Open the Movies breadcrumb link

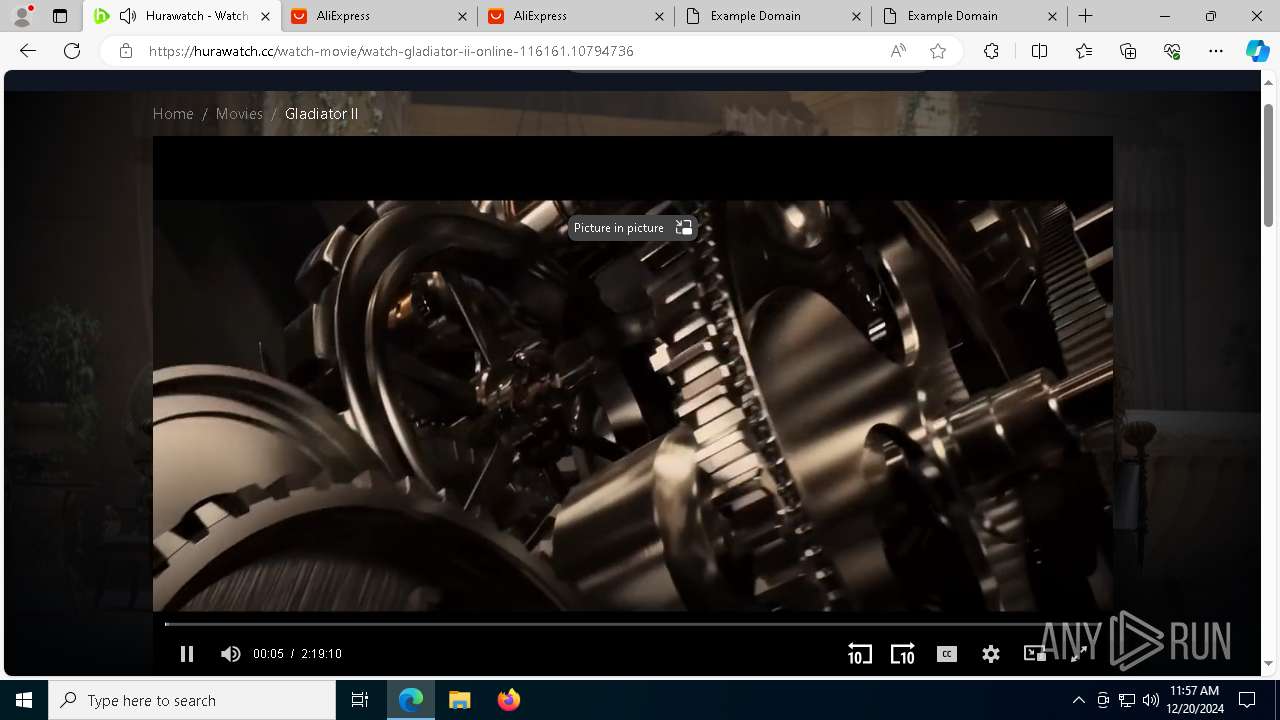pyautogui.click(x=239, y=114)
